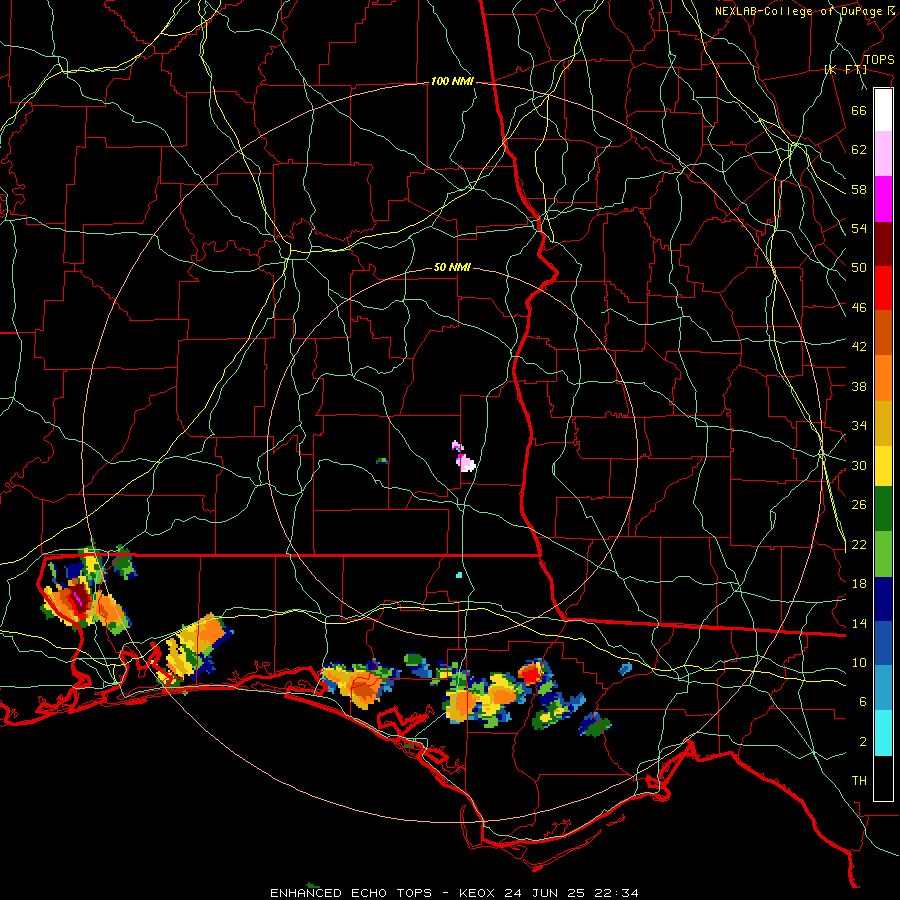Click the 100 NMI range ring label
This screenshot has width=900, height=900.
coord(452,82)
